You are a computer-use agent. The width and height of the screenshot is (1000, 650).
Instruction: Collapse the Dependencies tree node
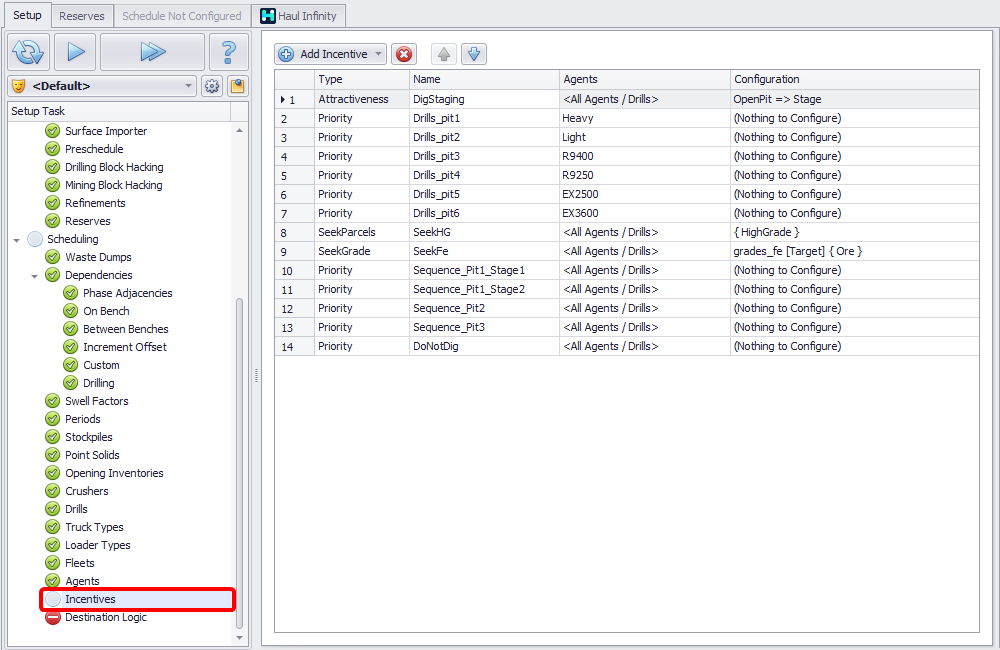coord(34,275)
